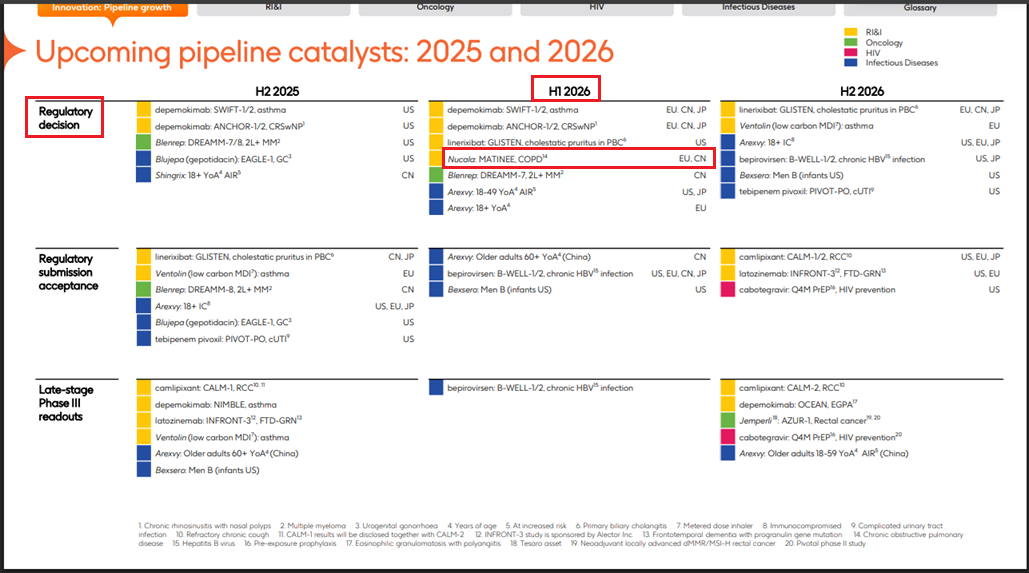The image size is (1029, 573).
Task: Click 'latozinemab: INFRONT-3, FTD-GRN' under H2 2026
Action: coord(812,273)
